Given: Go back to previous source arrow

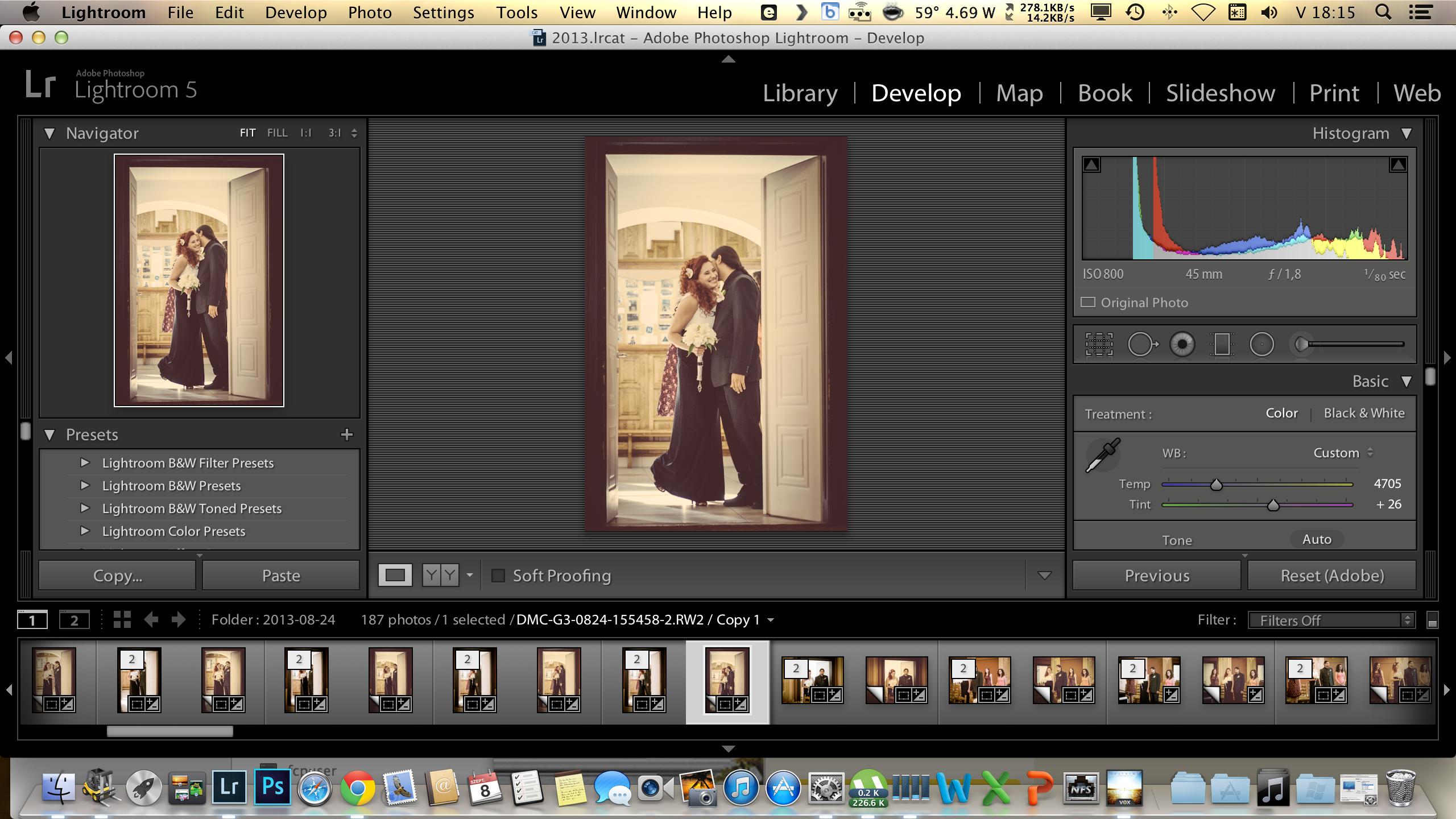Looking at the screenshot, I should [151, 619].
